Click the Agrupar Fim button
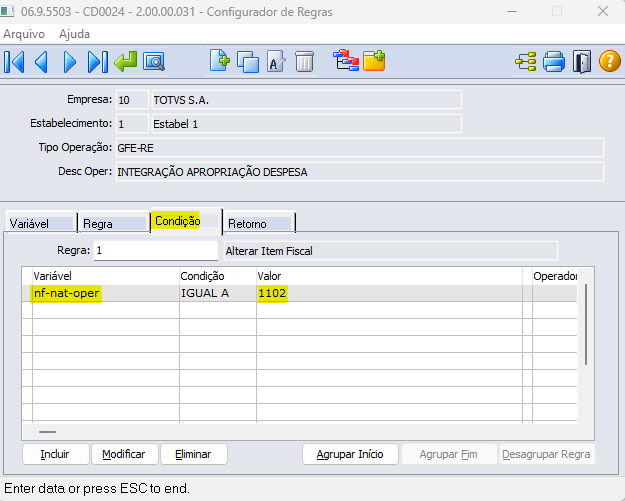625x501 pixels. [449, 454]
